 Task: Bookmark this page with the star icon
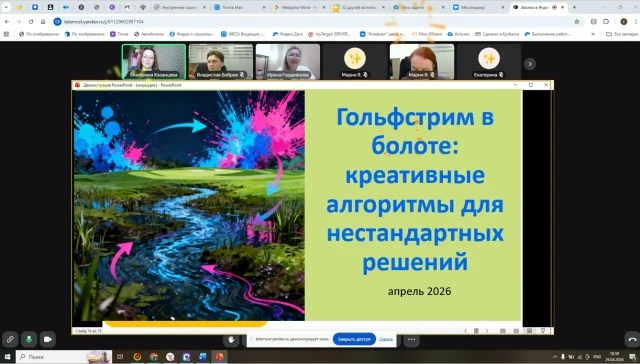pos(577,22)
